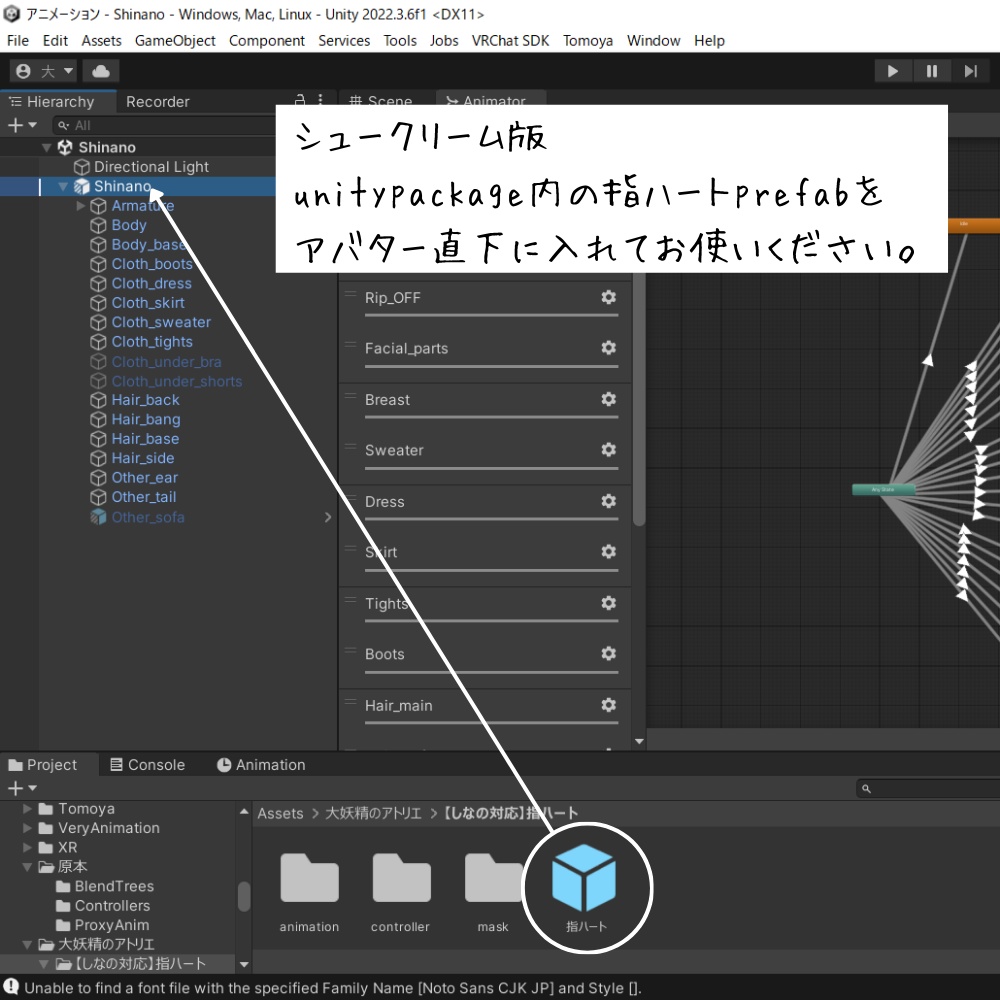Switch to the Animation tab

pyautogui.click(x=261, y=765)
